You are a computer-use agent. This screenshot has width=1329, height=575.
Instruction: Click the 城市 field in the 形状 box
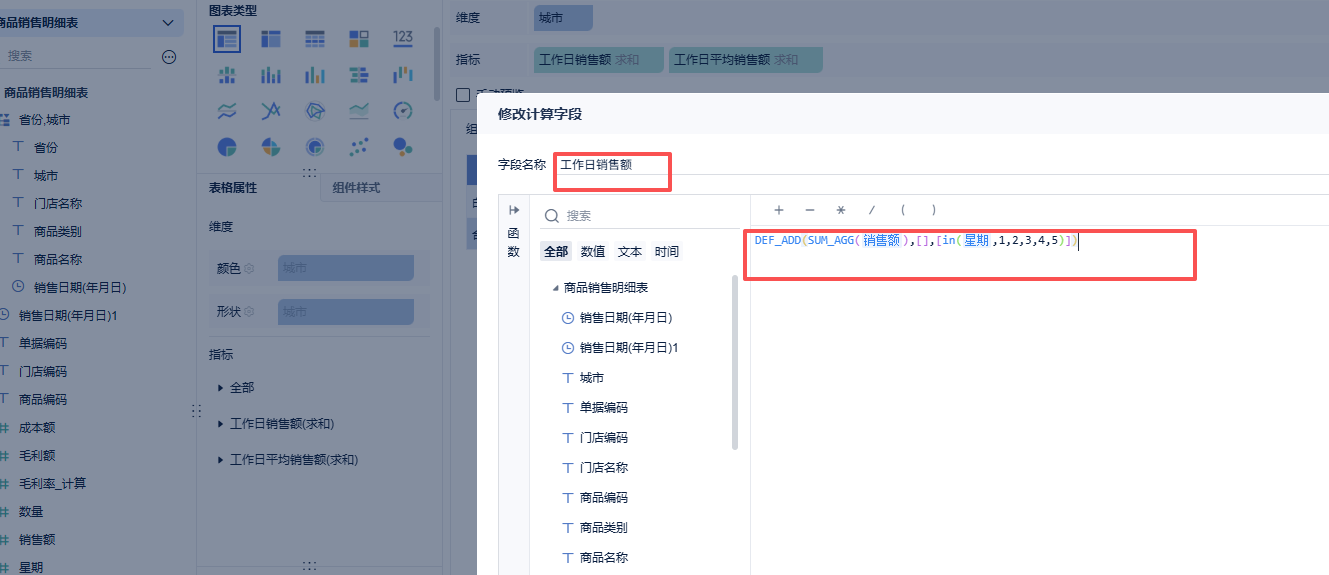346,312
